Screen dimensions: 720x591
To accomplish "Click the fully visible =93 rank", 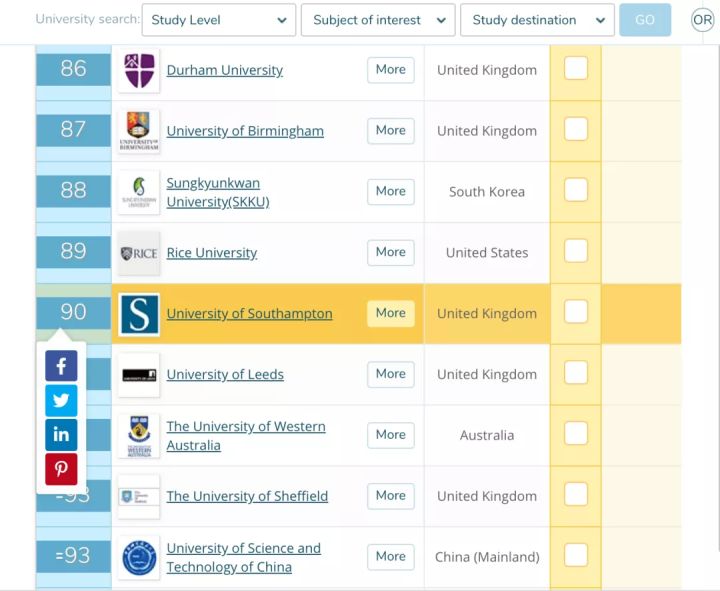I will tap(73, 556).
